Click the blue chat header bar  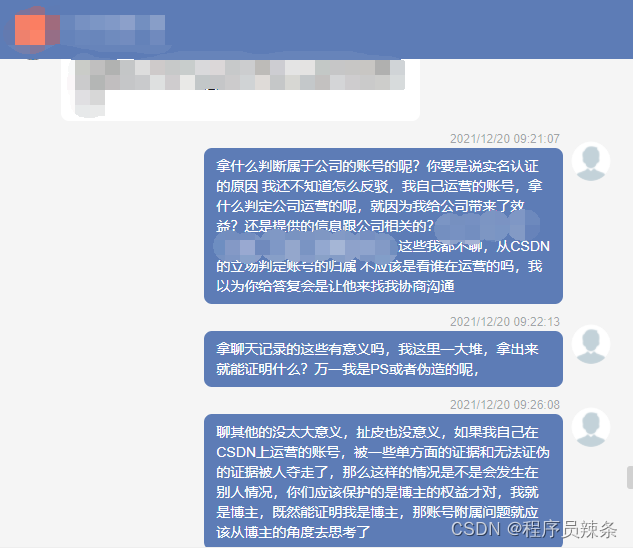click(x=316, y=29)
